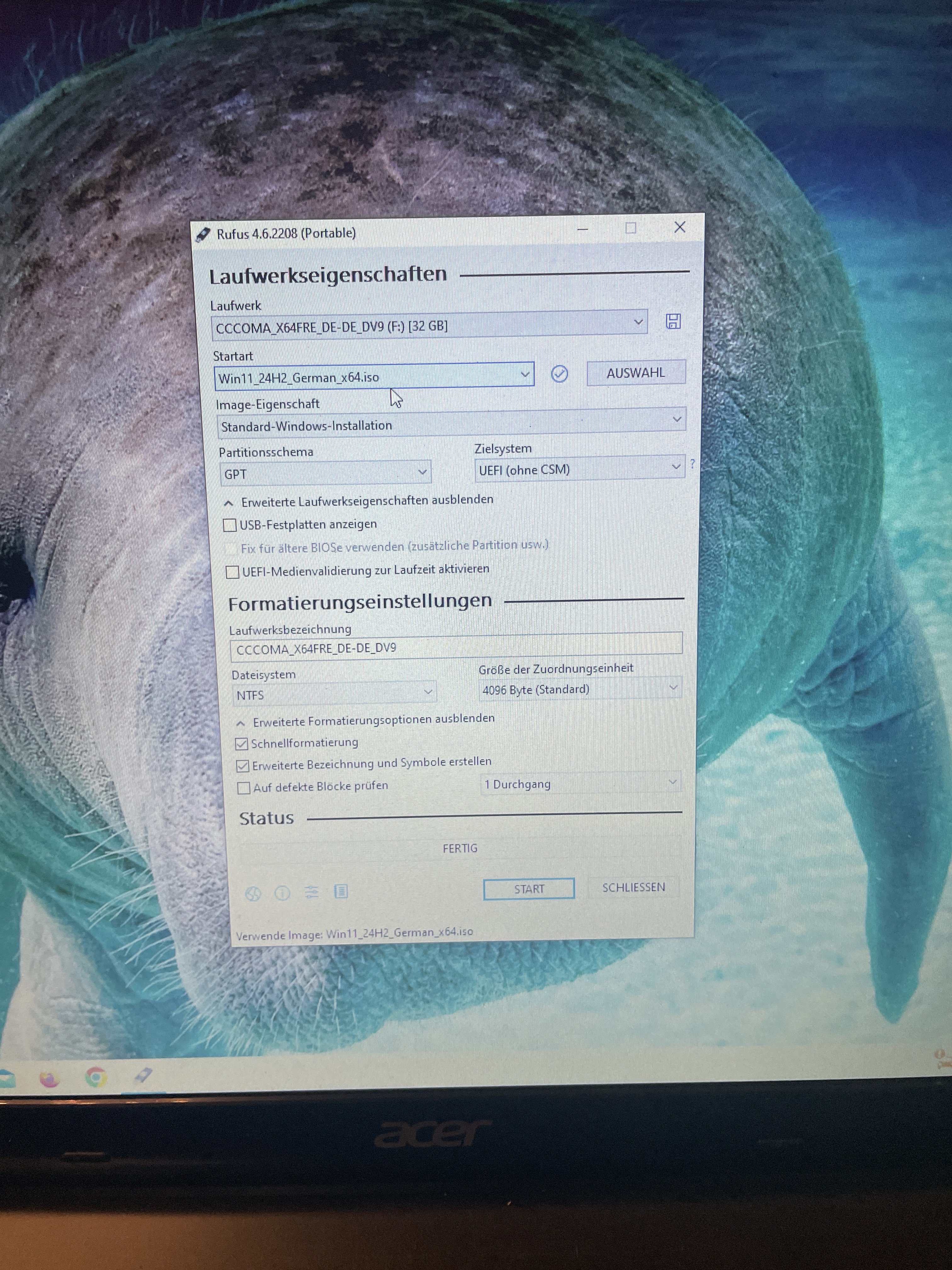
Task: Show the log via list icon
Action: [341, 891]
